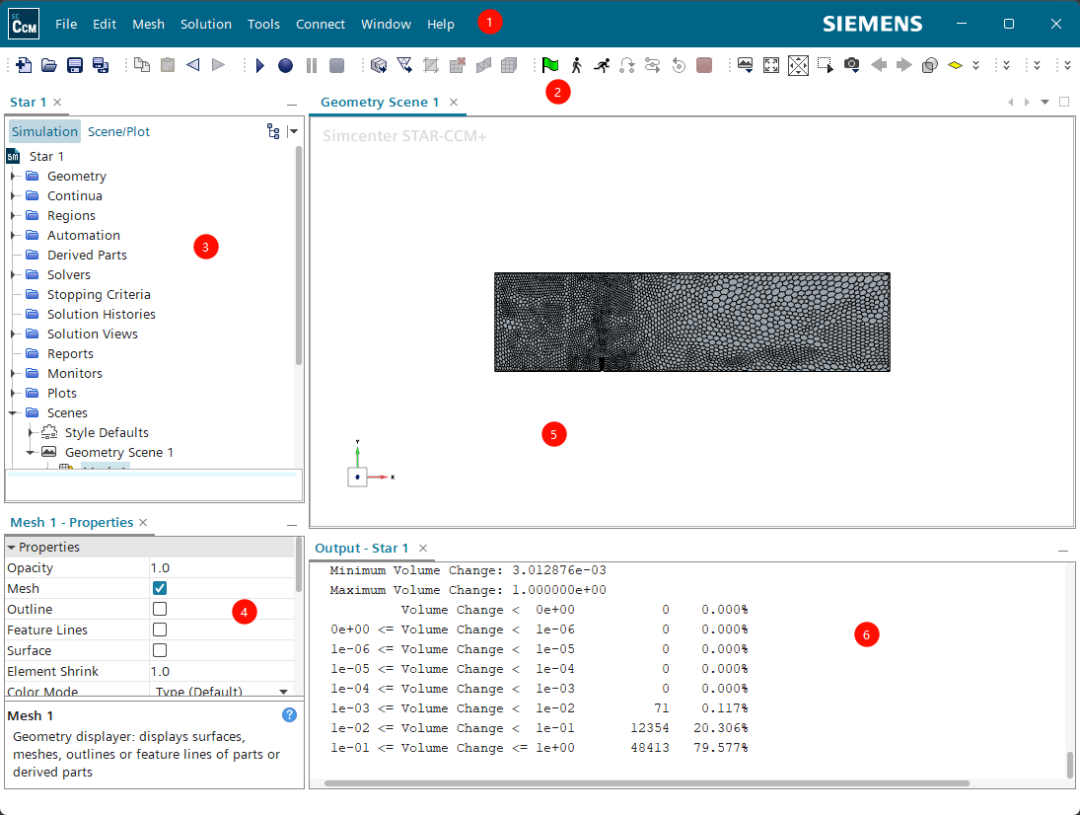Click the Run simulation running-man icon
1080x815 pixels.
coord(601,65)
